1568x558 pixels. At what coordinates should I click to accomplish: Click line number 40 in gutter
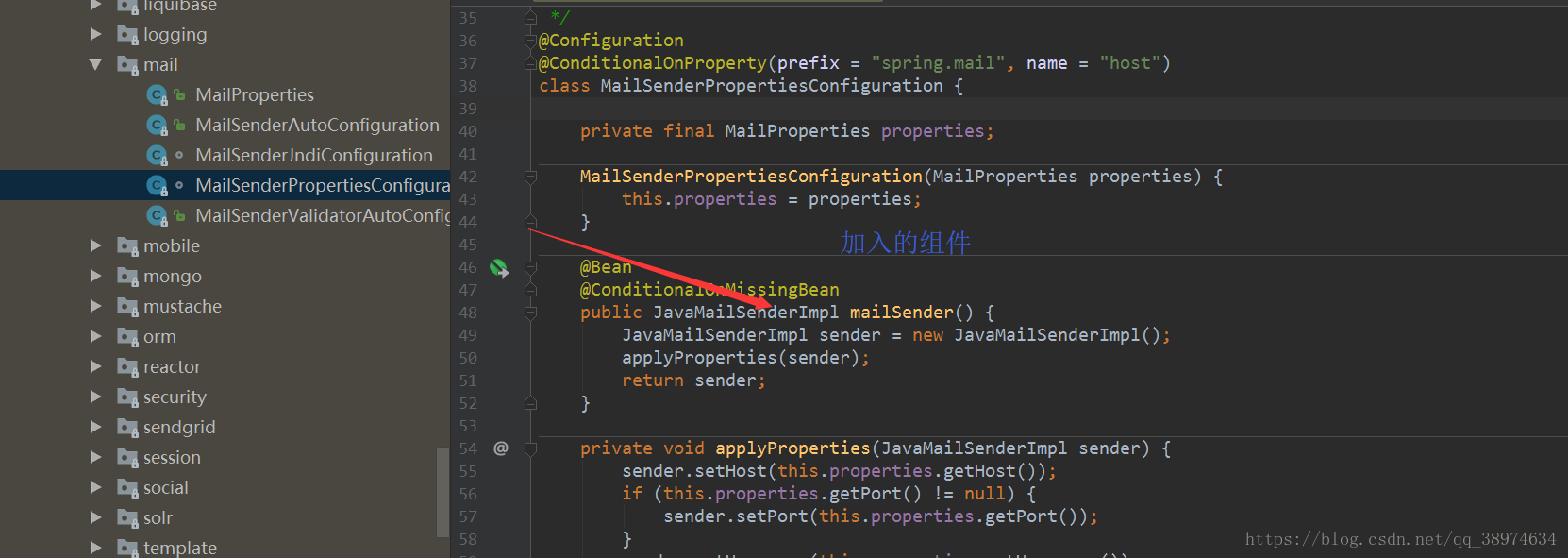pyautogui.click(x=468, y=131)
